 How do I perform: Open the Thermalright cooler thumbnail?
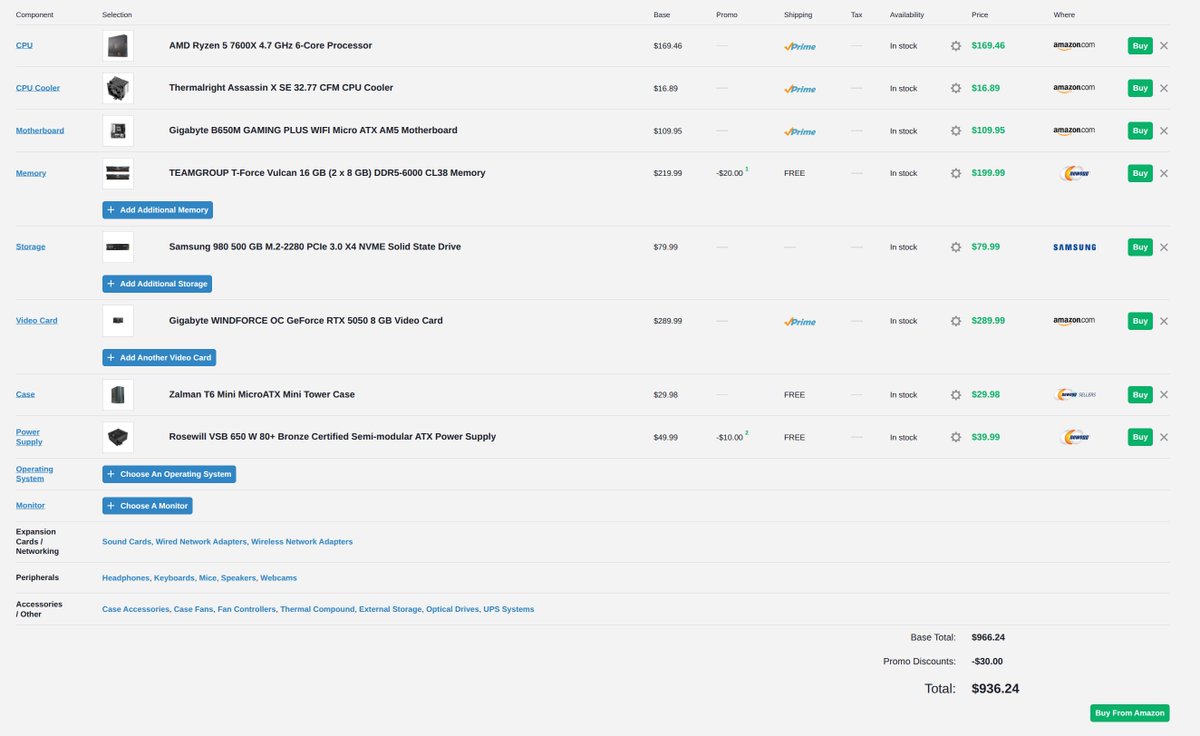118,88
